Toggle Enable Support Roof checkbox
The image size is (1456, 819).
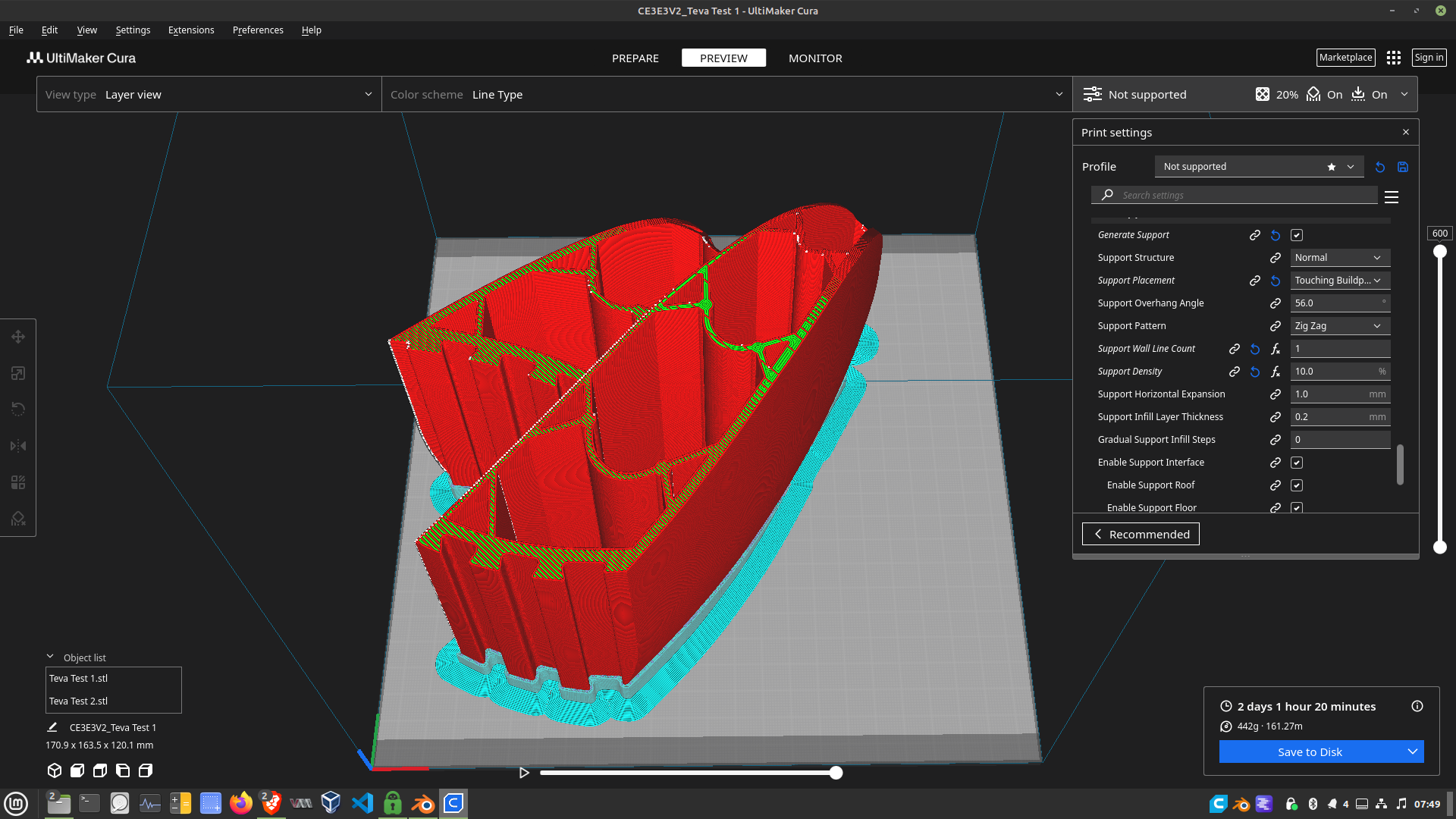(x=1297, y=485)
